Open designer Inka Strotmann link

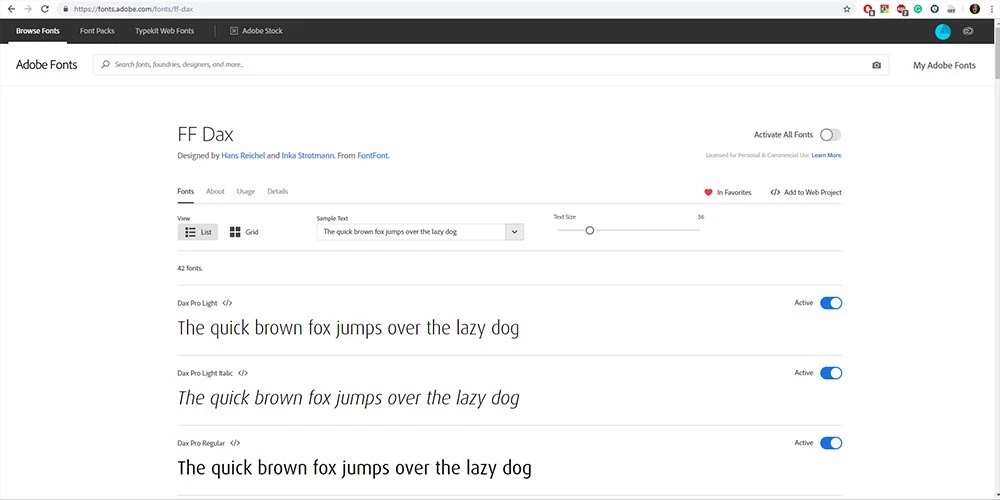click(307, 156)
